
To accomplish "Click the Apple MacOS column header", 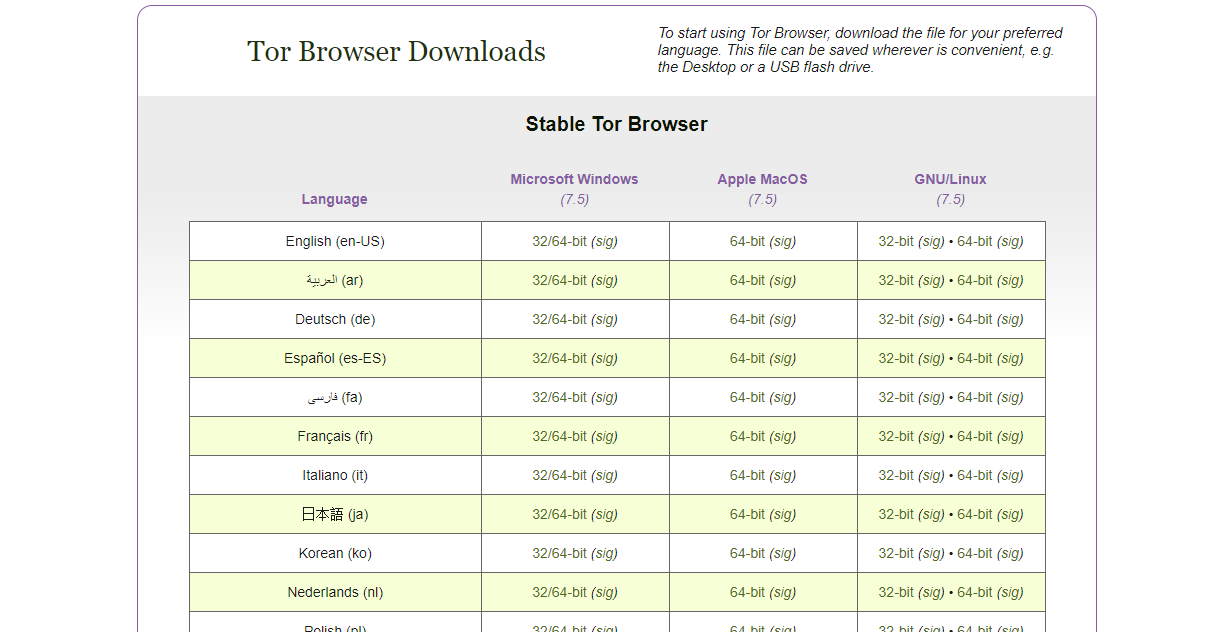I will (x=762, y=179).
